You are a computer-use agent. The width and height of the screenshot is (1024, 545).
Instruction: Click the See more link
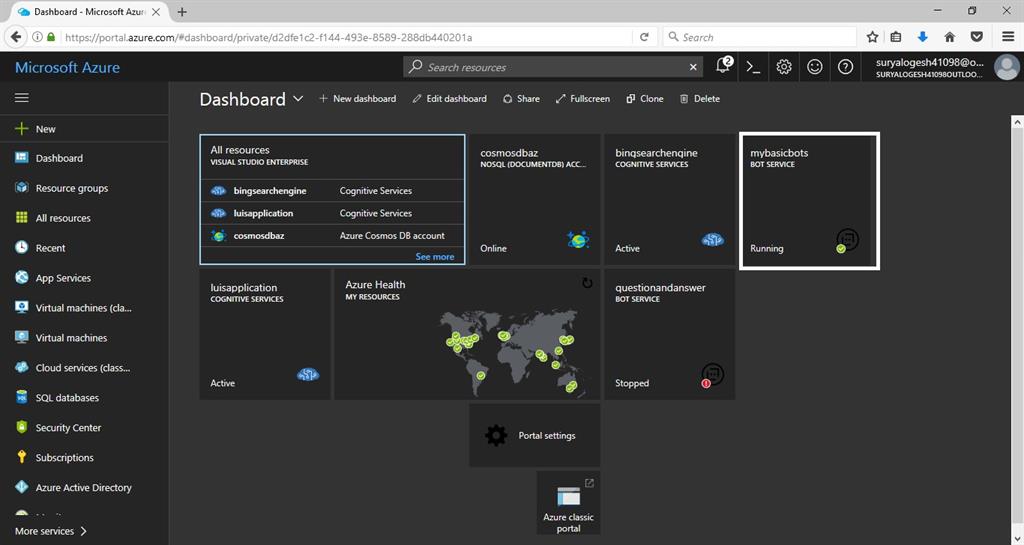434,257
